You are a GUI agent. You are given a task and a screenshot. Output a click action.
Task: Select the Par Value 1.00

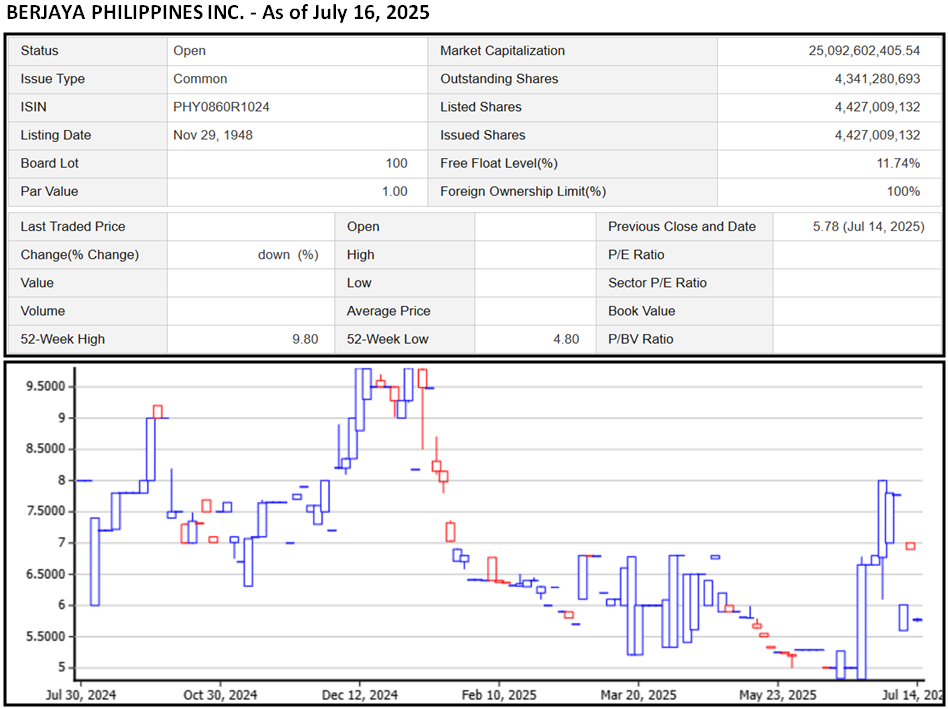pyautogui.click(x=395, y=191)
